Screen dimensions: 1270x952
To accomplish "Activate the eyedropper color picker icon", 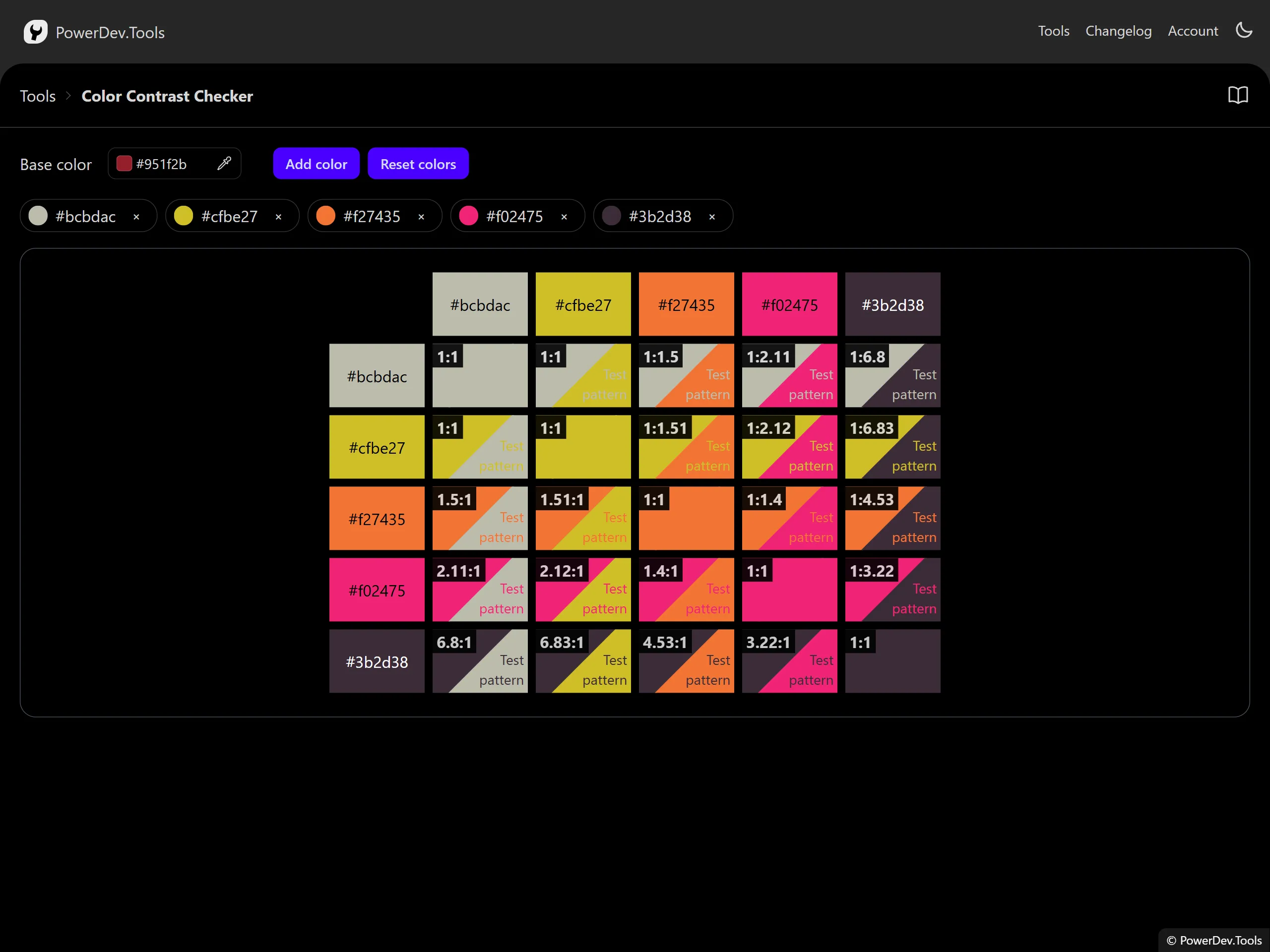I will (x=225, y=164).
